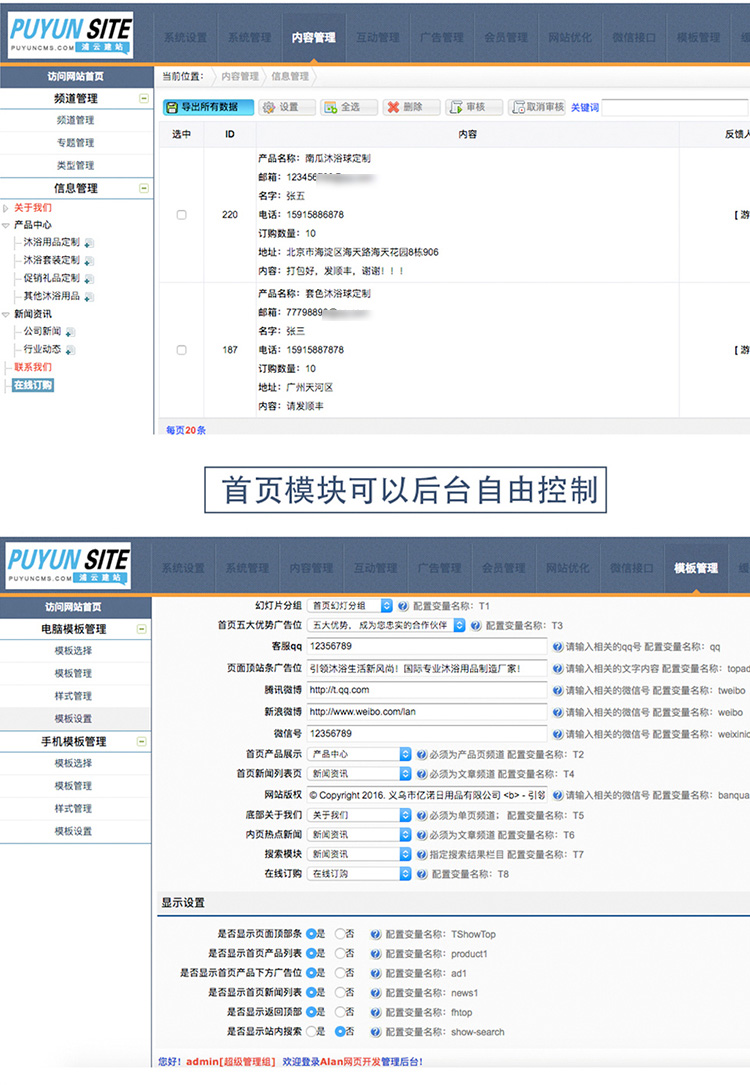Click the add icon beside 公司新闻
The width and height of the screenshot is (750, 1085).
click(70, 332)
